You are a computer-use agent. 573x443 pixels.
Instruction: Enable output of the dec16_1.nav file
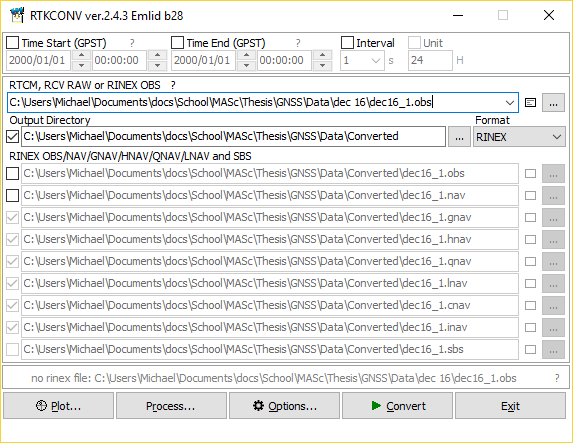[x=12, y=196]
